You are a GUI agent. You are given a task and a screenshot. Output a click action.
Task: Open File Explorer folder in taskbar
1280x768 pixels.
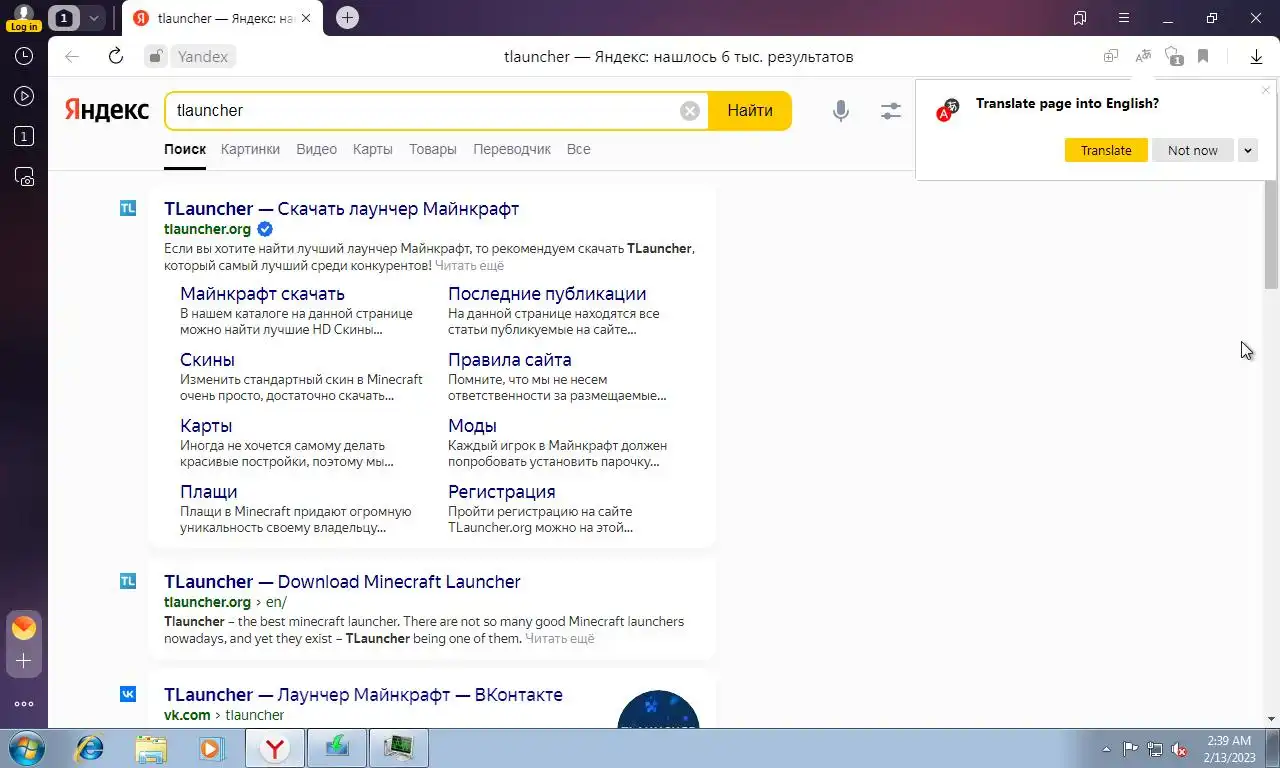click(x=151, y=748)
